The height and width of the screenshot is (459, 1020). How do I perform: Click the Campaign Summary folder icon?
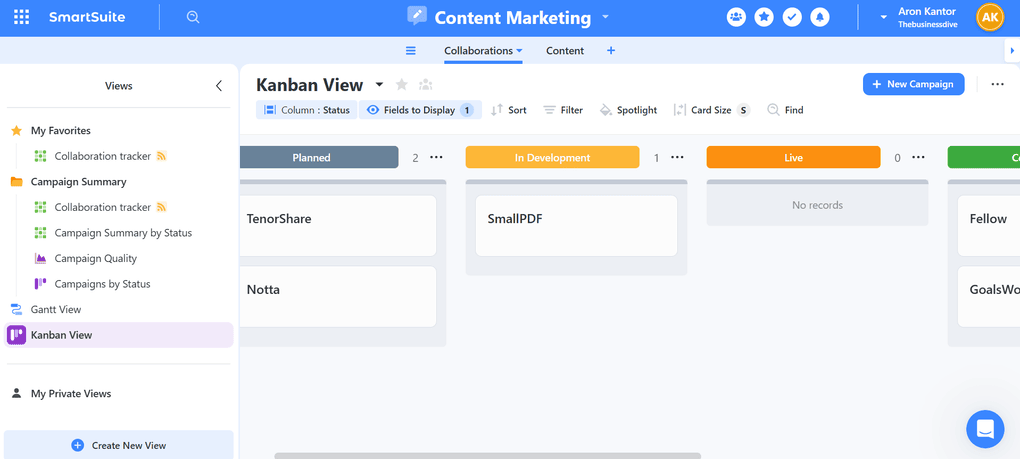click(x=17, y=181)
